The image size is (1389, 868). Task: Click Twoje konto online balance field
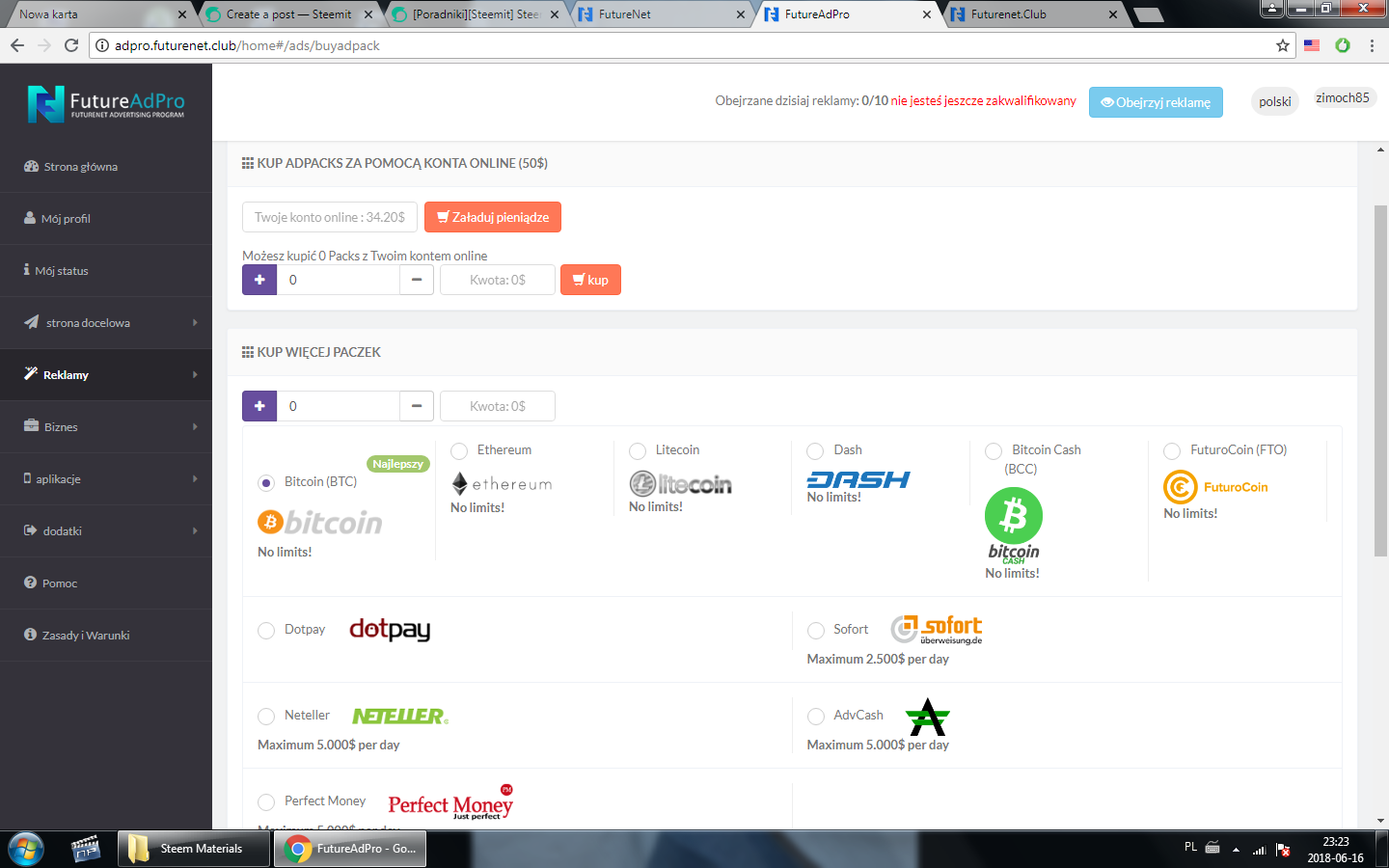330,217
